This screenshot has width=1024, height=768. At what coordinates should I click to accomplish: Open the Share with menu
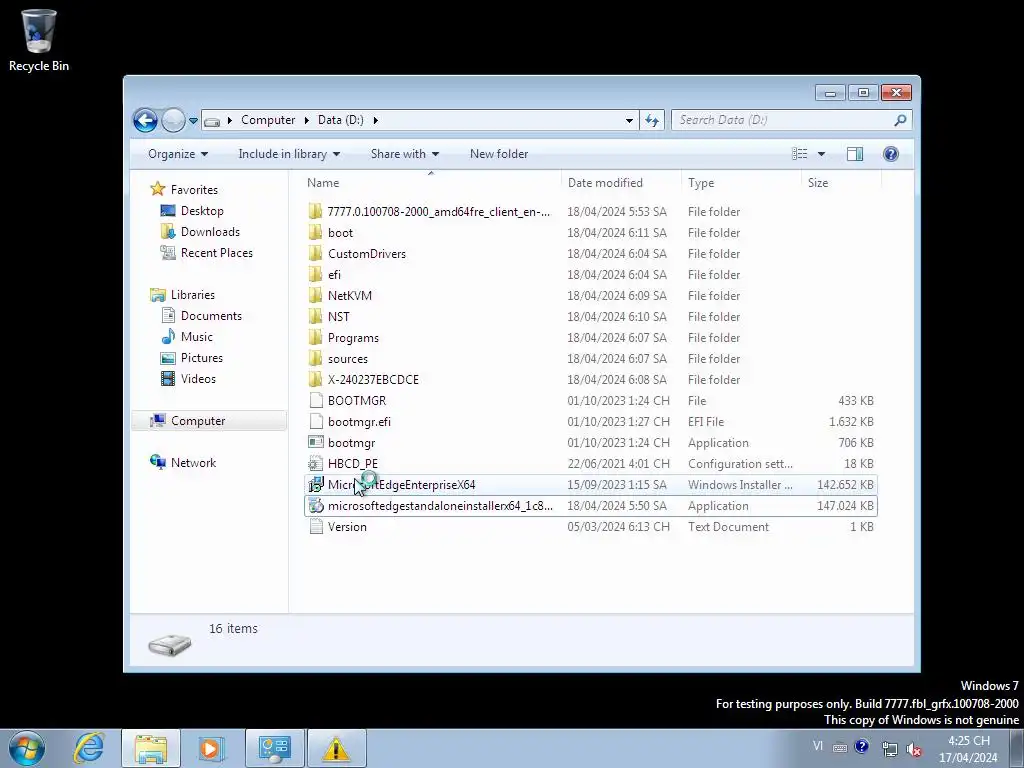pyautogui.click(x=404, y=154)
